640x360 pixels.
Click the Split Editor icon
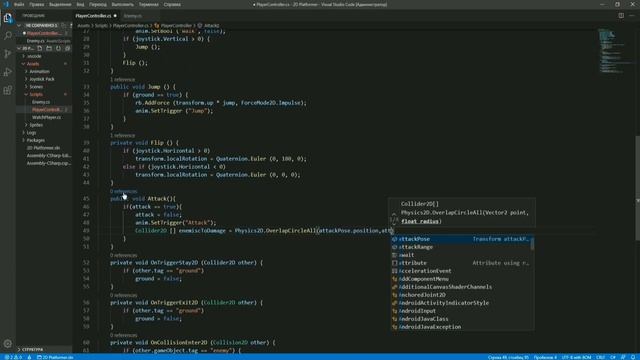(x=621, y=16)
